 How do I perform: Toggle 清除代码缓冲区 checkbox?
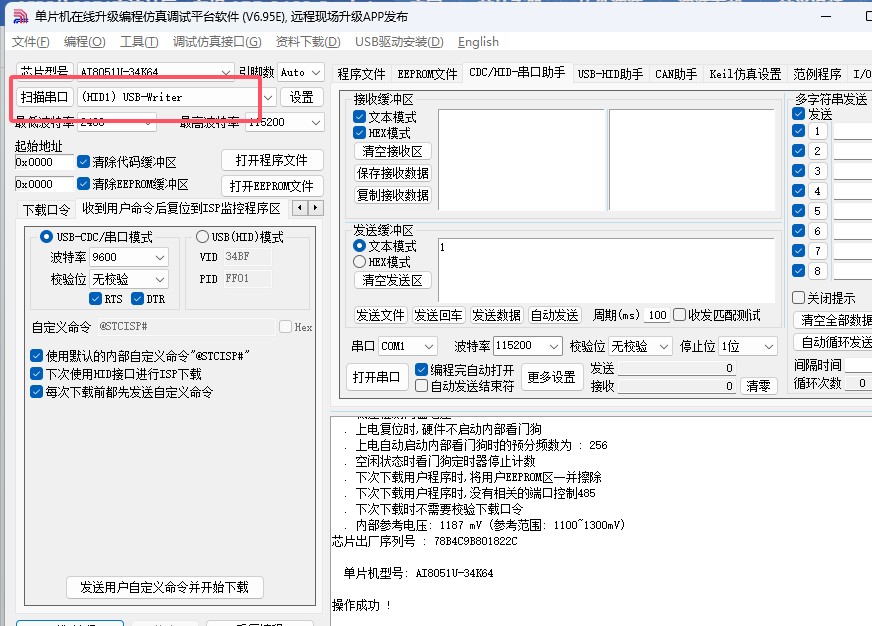point(83,162)
